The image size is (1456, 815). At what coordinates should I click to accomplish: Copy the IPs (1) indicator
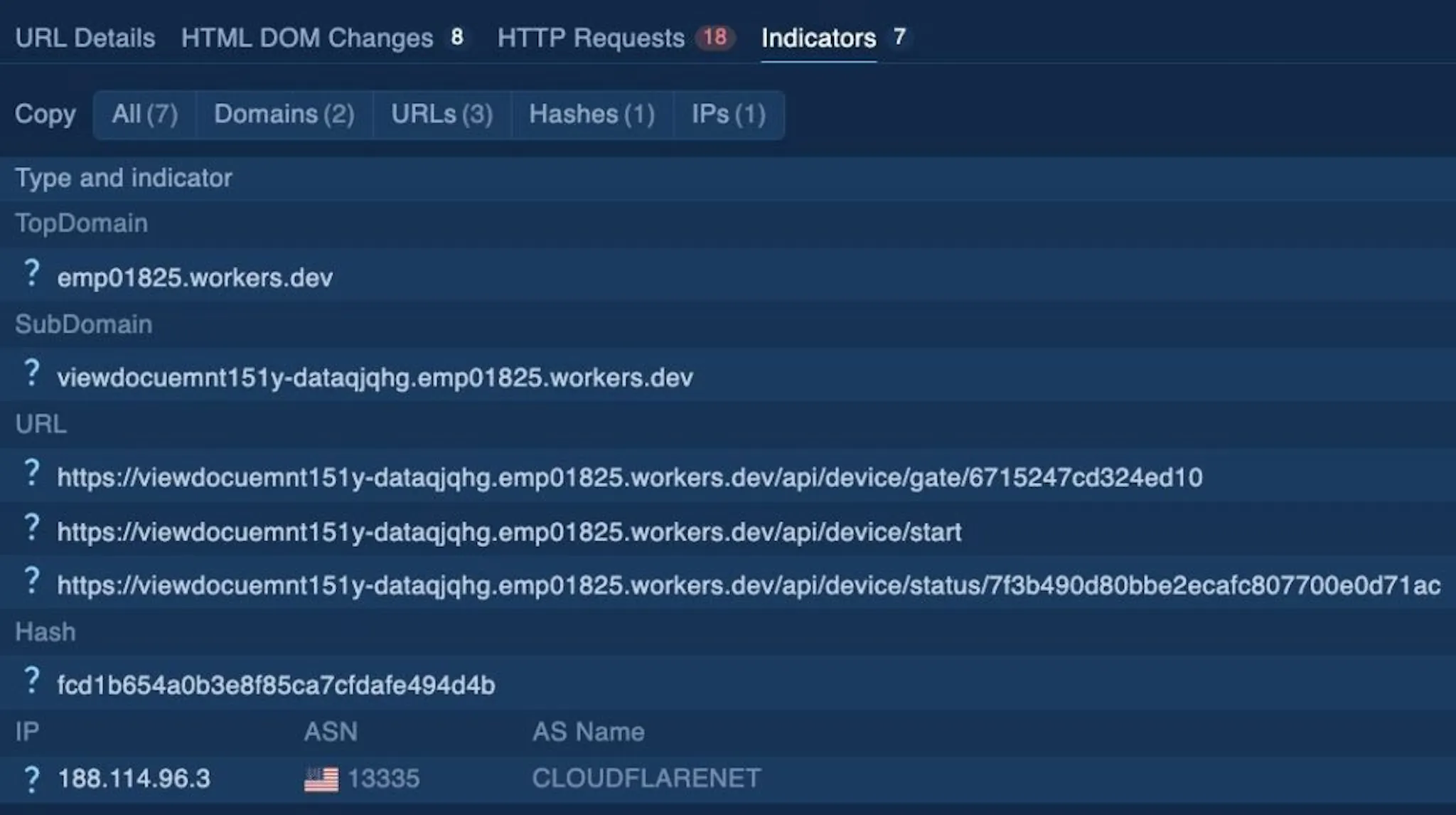coord(729,114)
